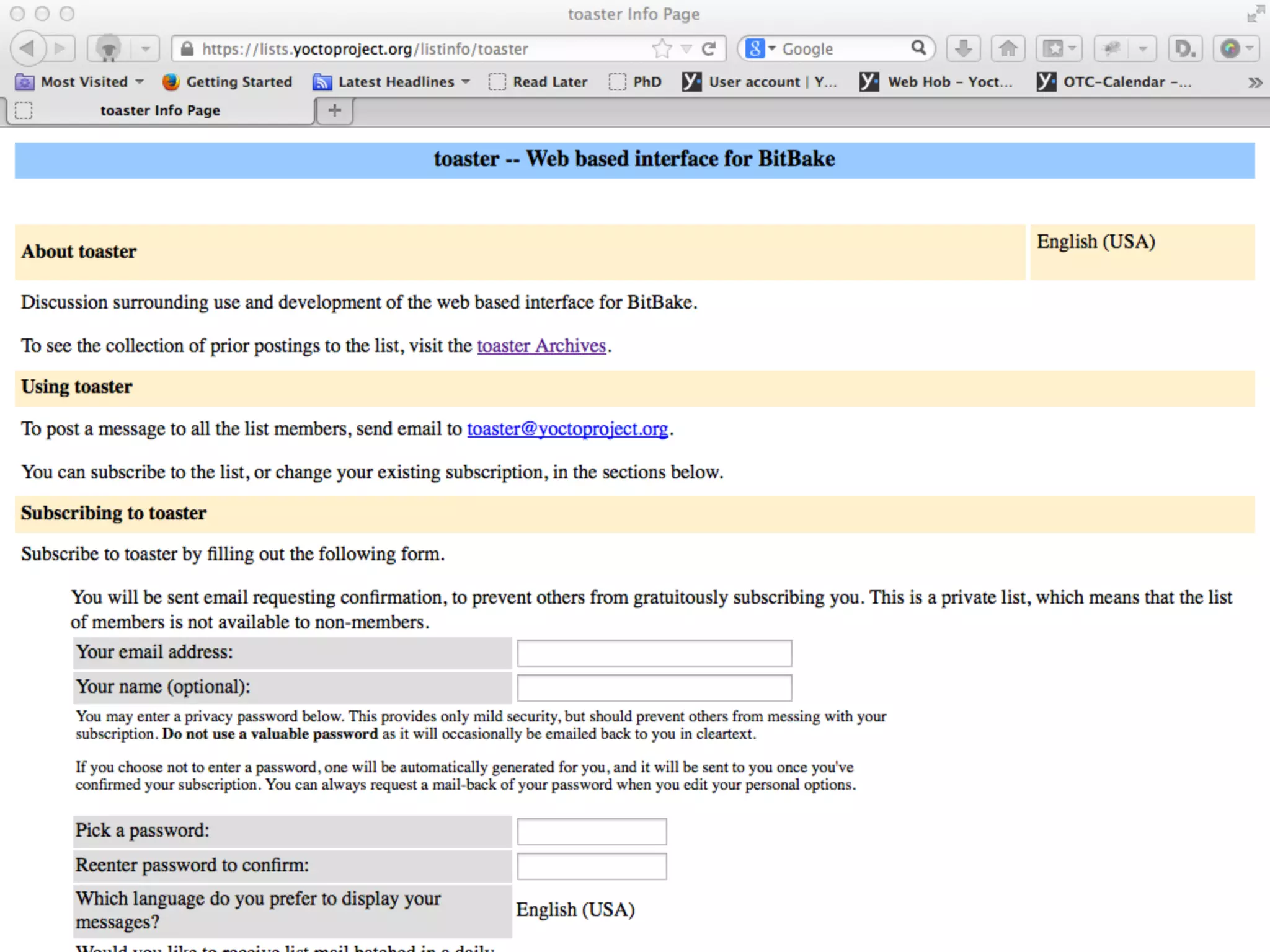The height and width of the screenshot is (952, 1270).
Task: Open the bookmarks menu toolbar dropdown button
Action: click(1059, 48)
